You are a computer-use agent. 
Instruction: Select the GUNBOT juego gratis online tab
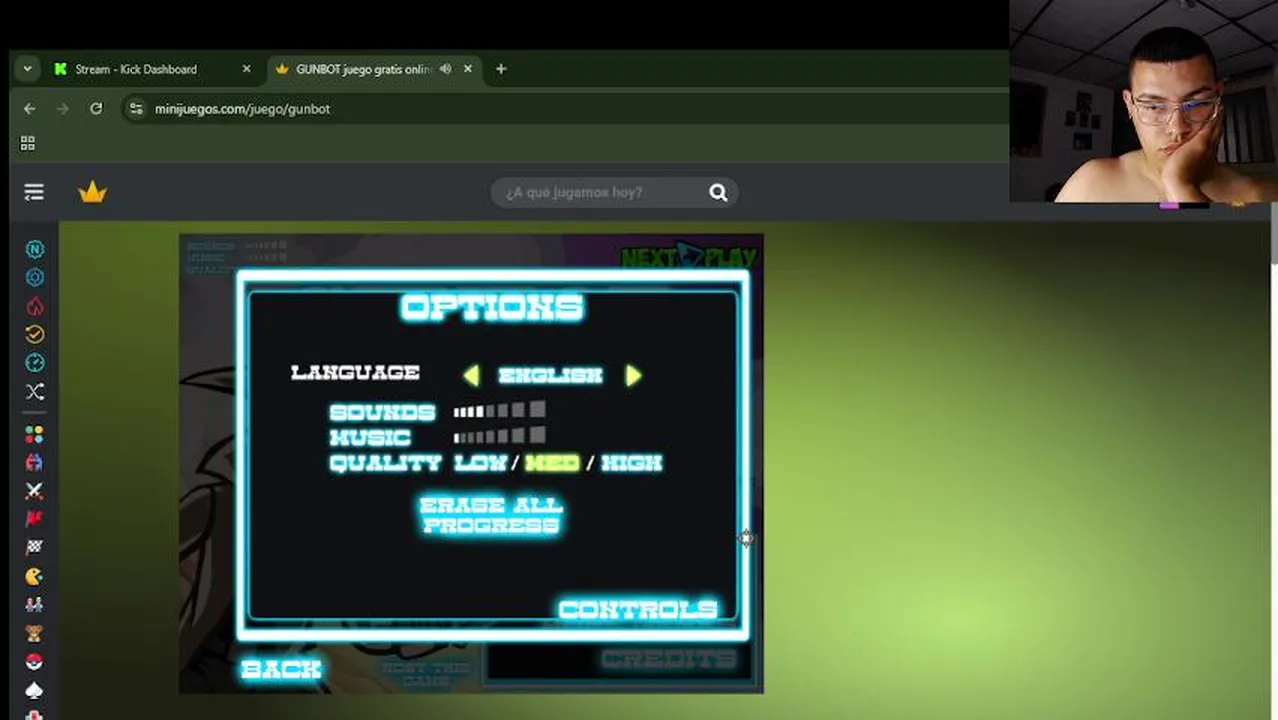click(363, 69)
